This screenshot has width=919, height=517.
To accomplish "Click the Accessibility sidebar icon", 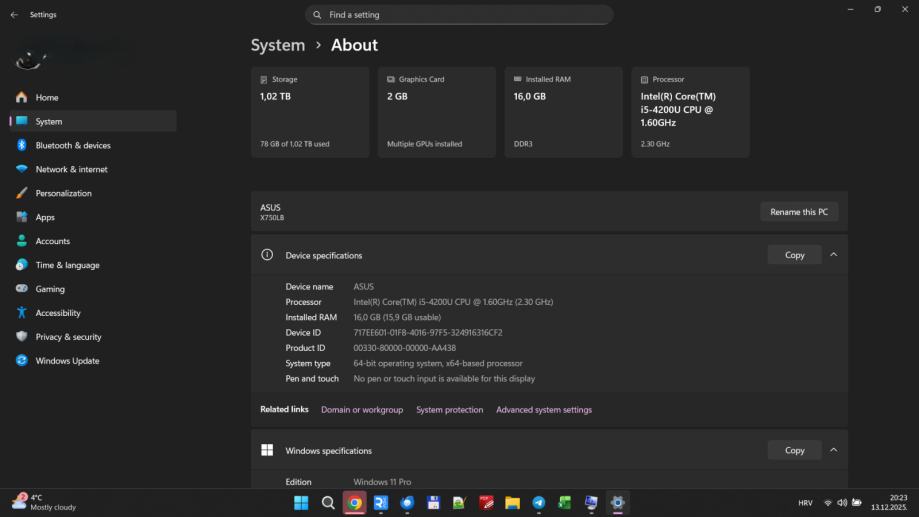I will [22, 313].
